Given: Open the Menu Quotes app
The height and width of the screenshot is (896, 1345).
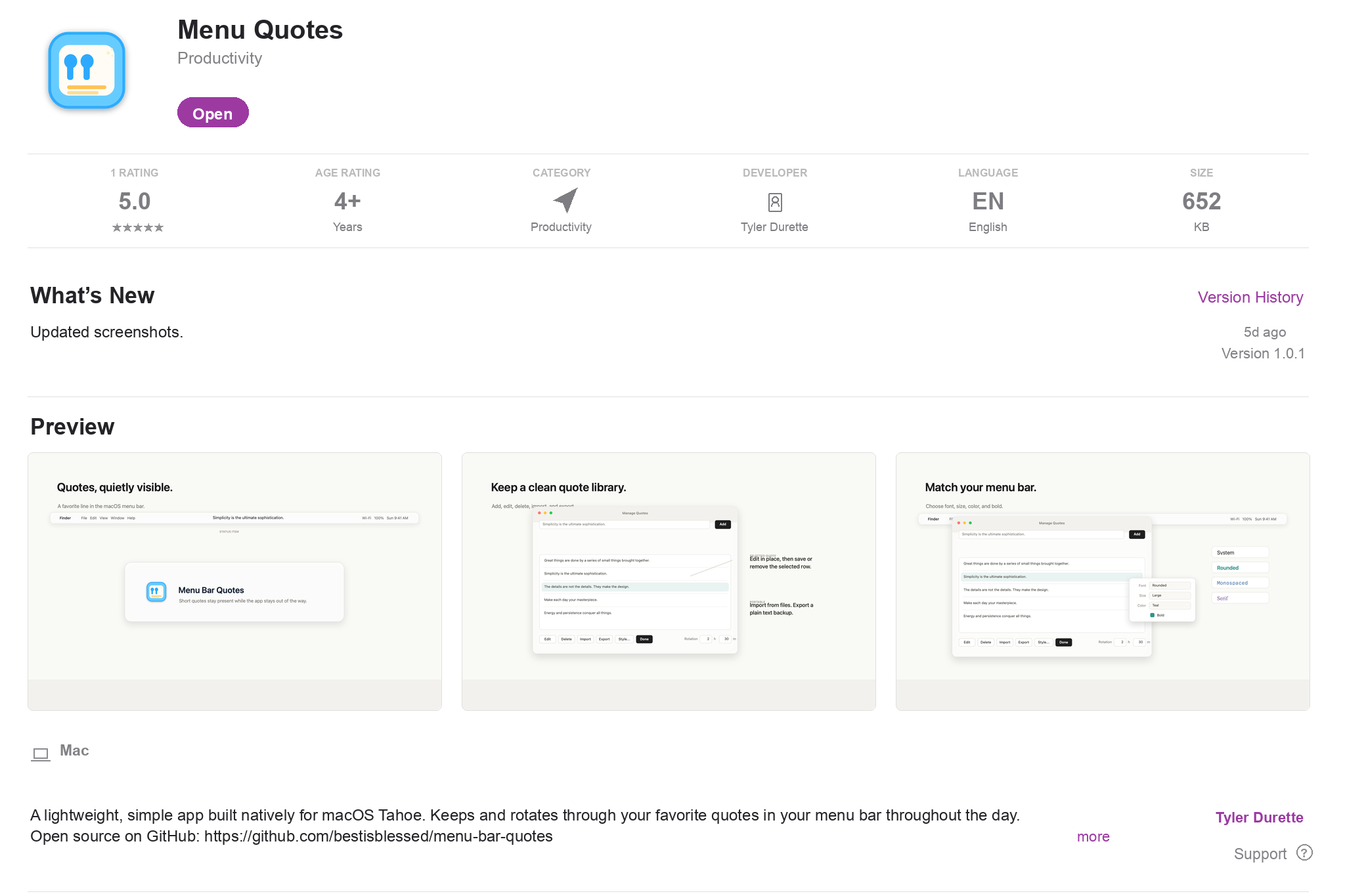Looking at the screenshot, I should click(x=213, y=113).
